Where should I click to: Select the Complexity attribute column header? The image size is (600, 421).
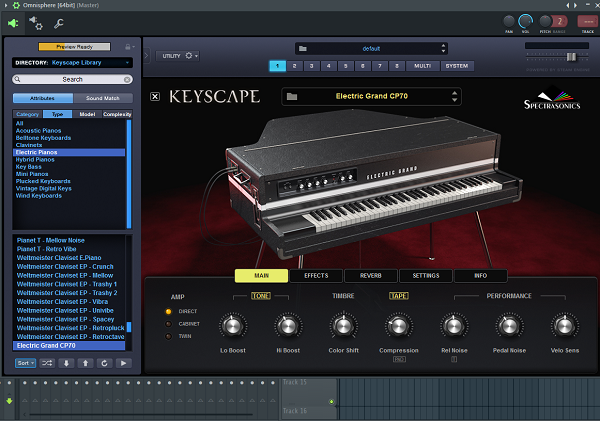tap(117, 114)
